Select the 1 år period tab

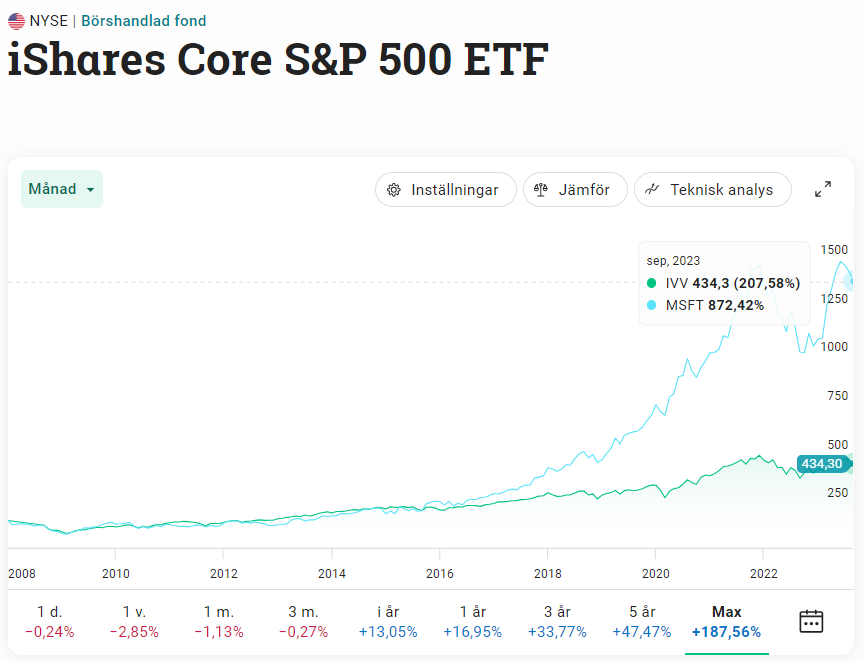click(x=473, y=621)
